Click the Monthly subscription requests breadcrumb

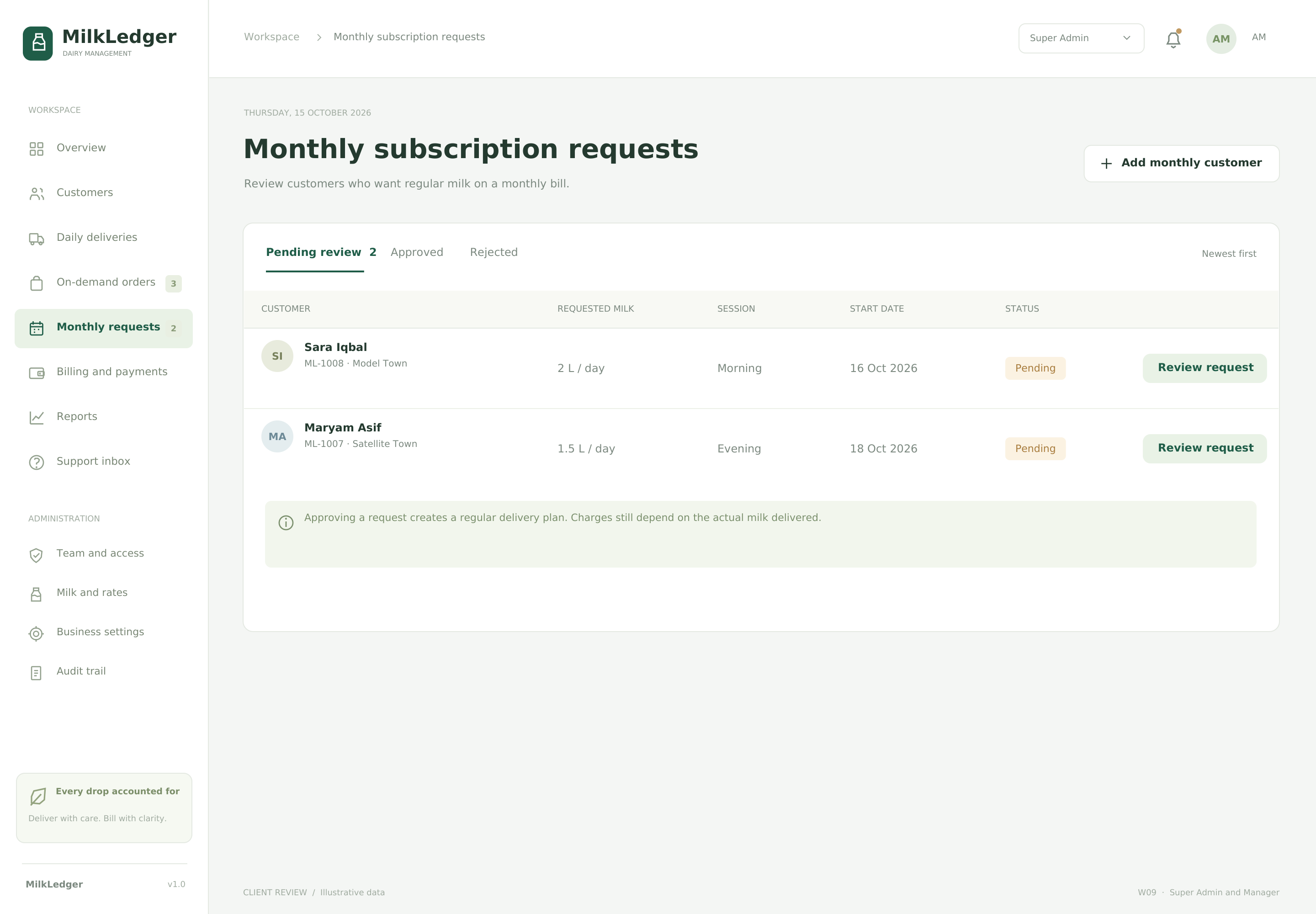tap(409, 37)
